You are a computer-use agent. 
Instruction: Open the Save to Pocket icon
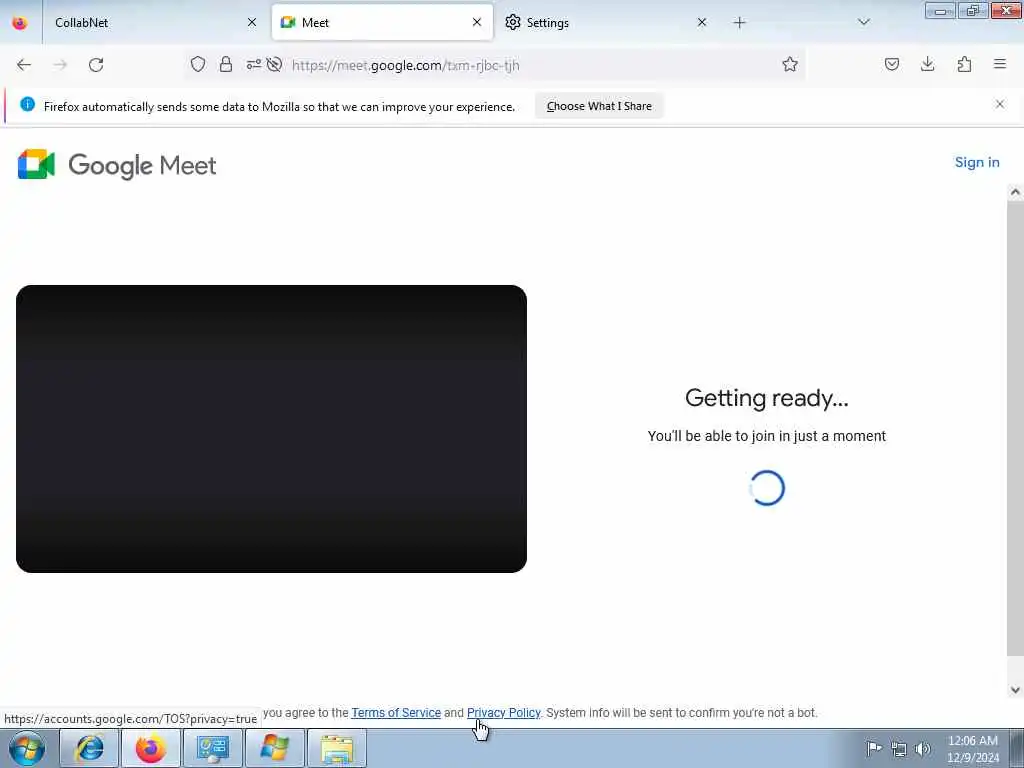891,64
